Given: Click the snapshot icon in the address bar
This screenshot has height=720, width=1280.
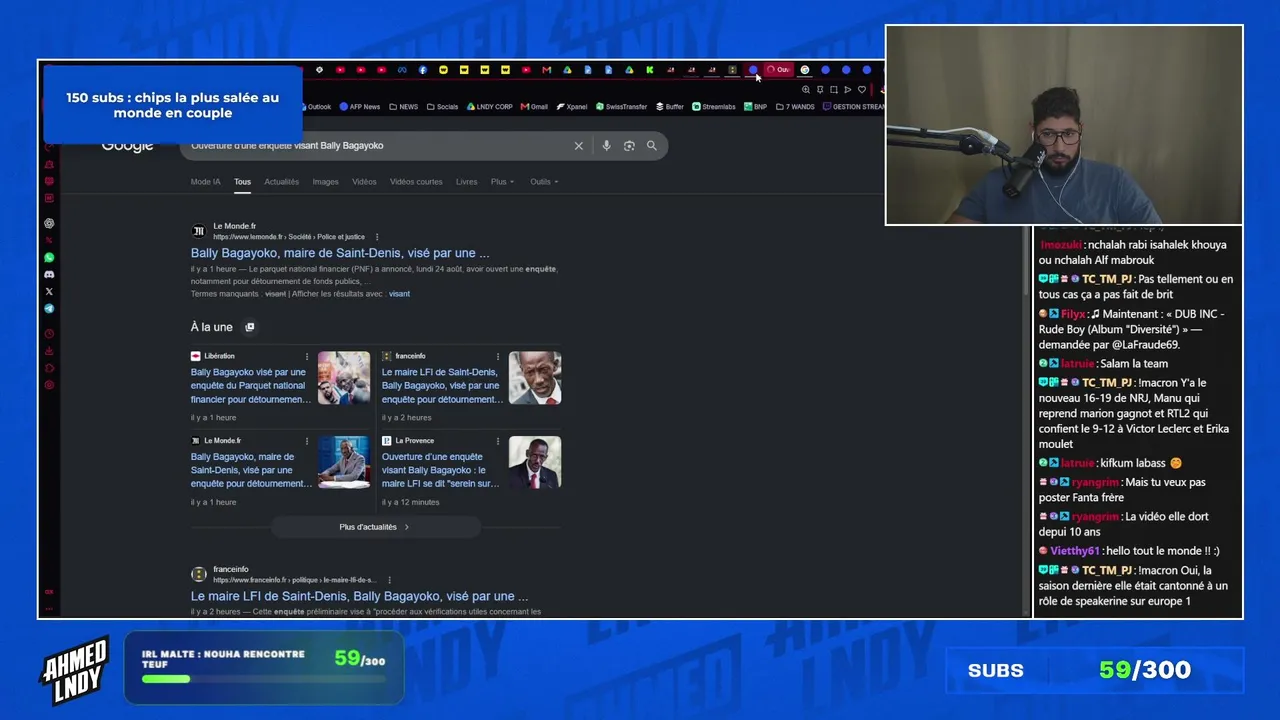Looking at the screenshot, I should (834, 90).
